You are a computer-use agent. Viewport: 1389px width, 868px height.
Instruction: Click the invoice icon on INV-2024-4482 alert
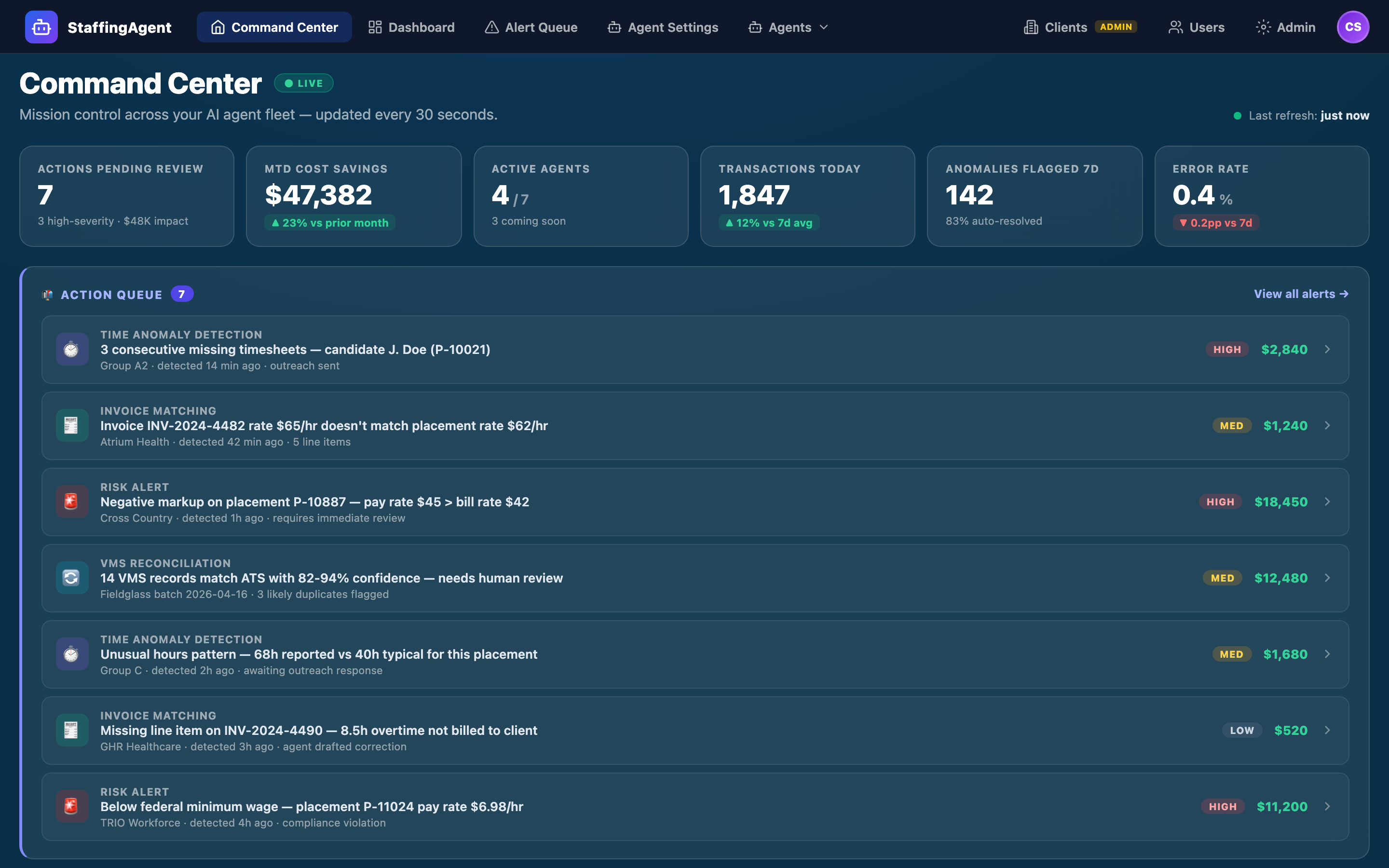tap(72, 425)
